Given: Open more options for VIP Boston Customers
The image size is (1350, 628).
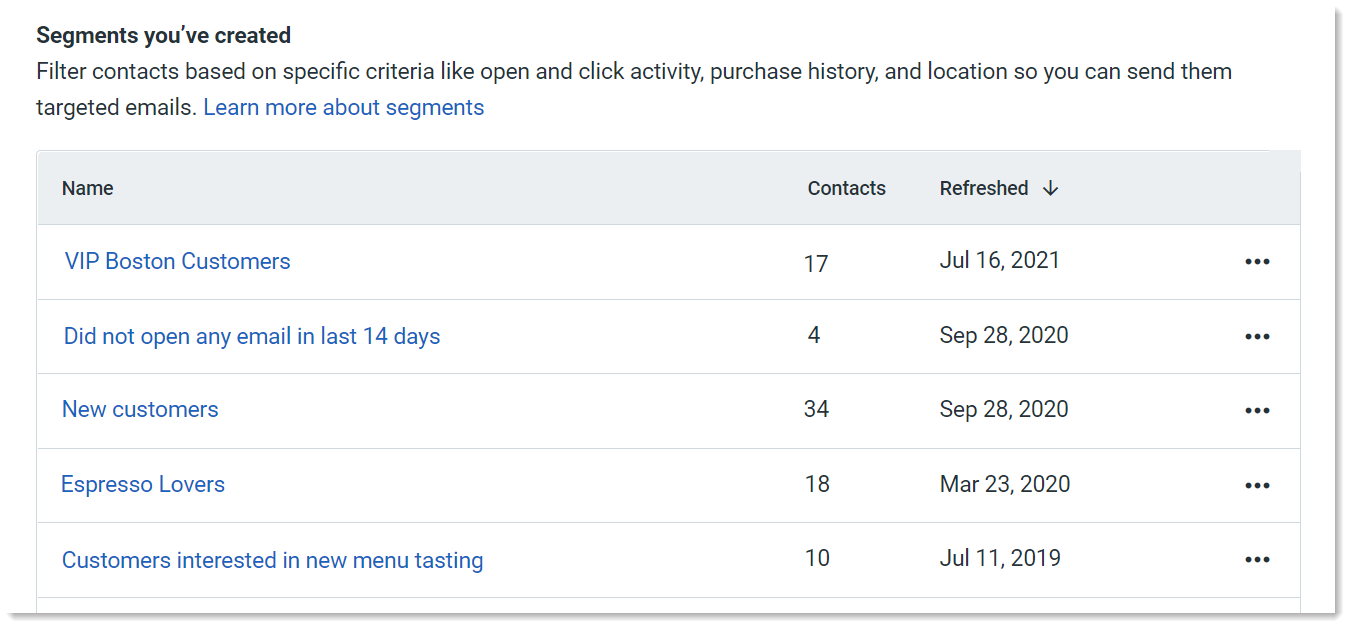Looking at the screenshot, I should [x=1257, y=262].
